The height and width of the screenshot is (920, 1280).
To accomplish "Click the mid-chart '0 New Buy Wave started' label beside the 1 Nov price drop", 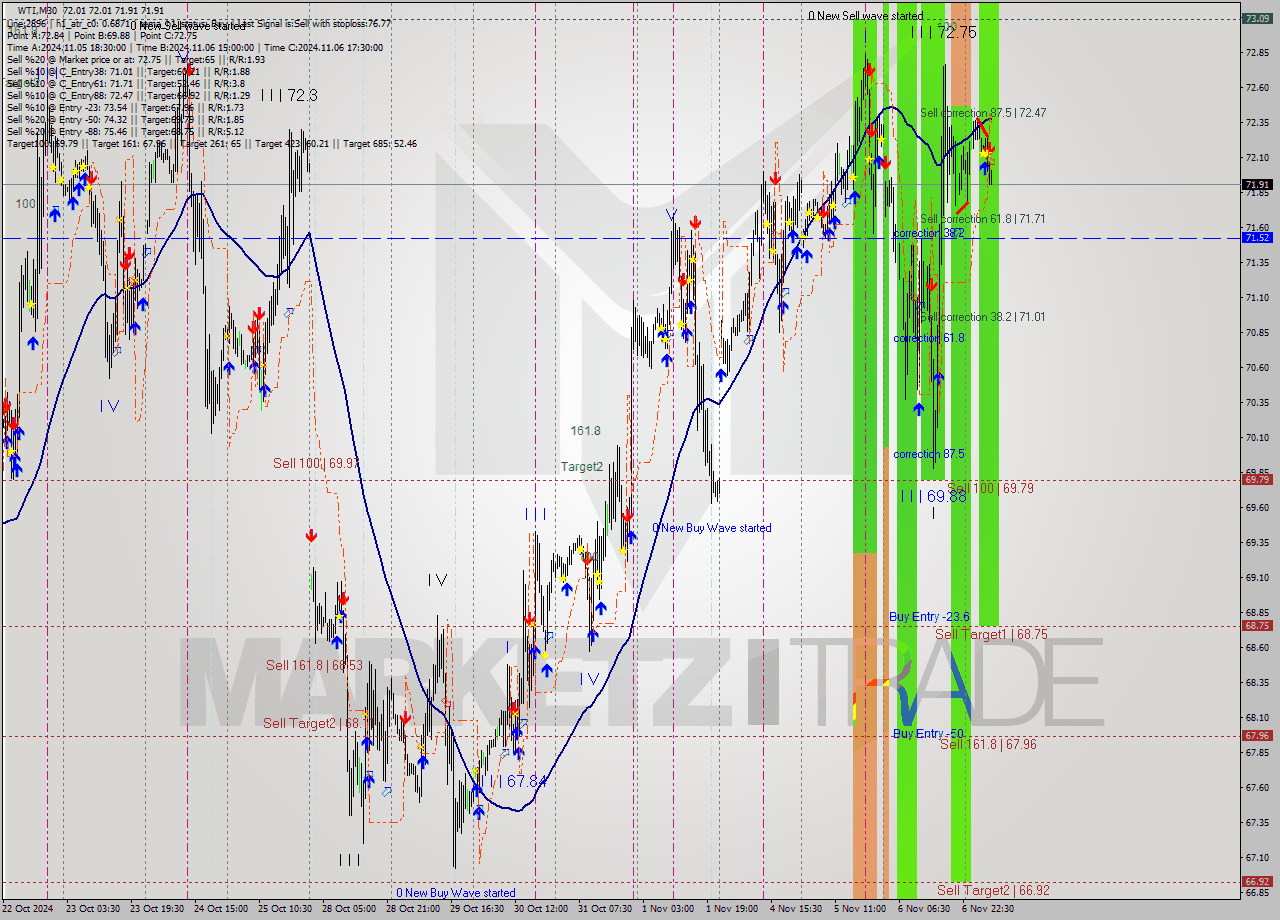I will (x=712, y=528).
